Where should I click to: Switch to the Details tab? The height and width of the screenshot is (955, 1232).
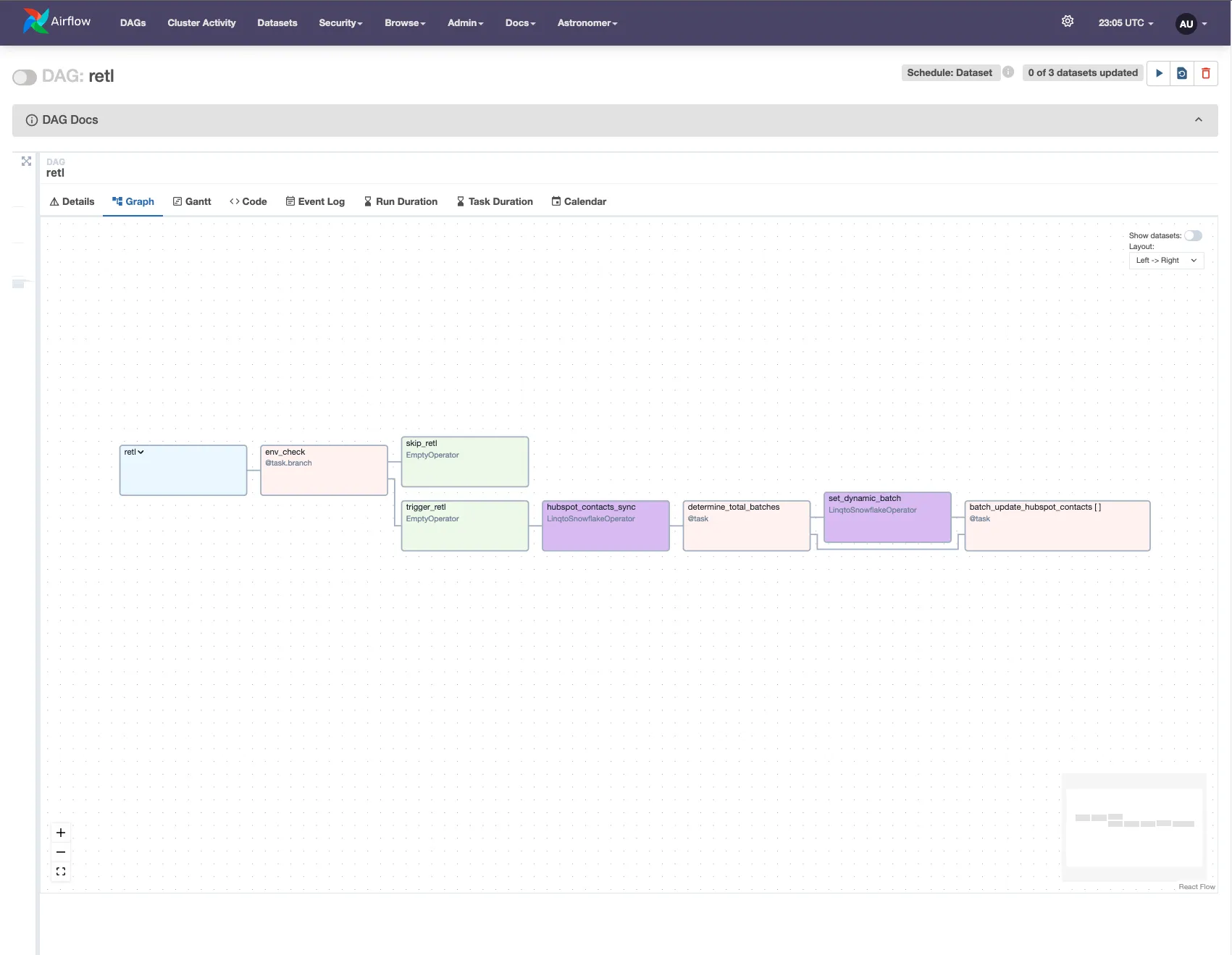[x=72, y=201]
